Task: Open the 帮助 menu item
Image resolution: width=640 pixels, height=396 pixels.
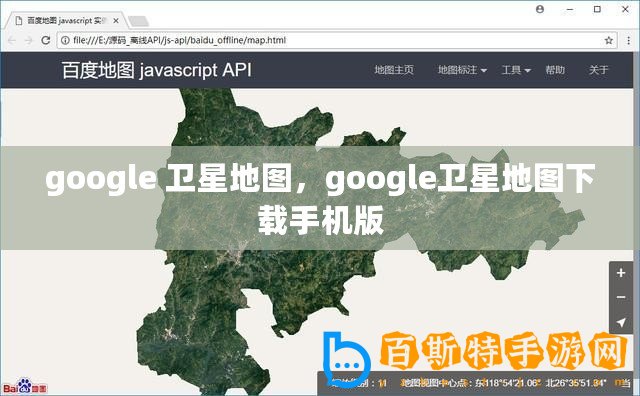Action: [555, 70]
